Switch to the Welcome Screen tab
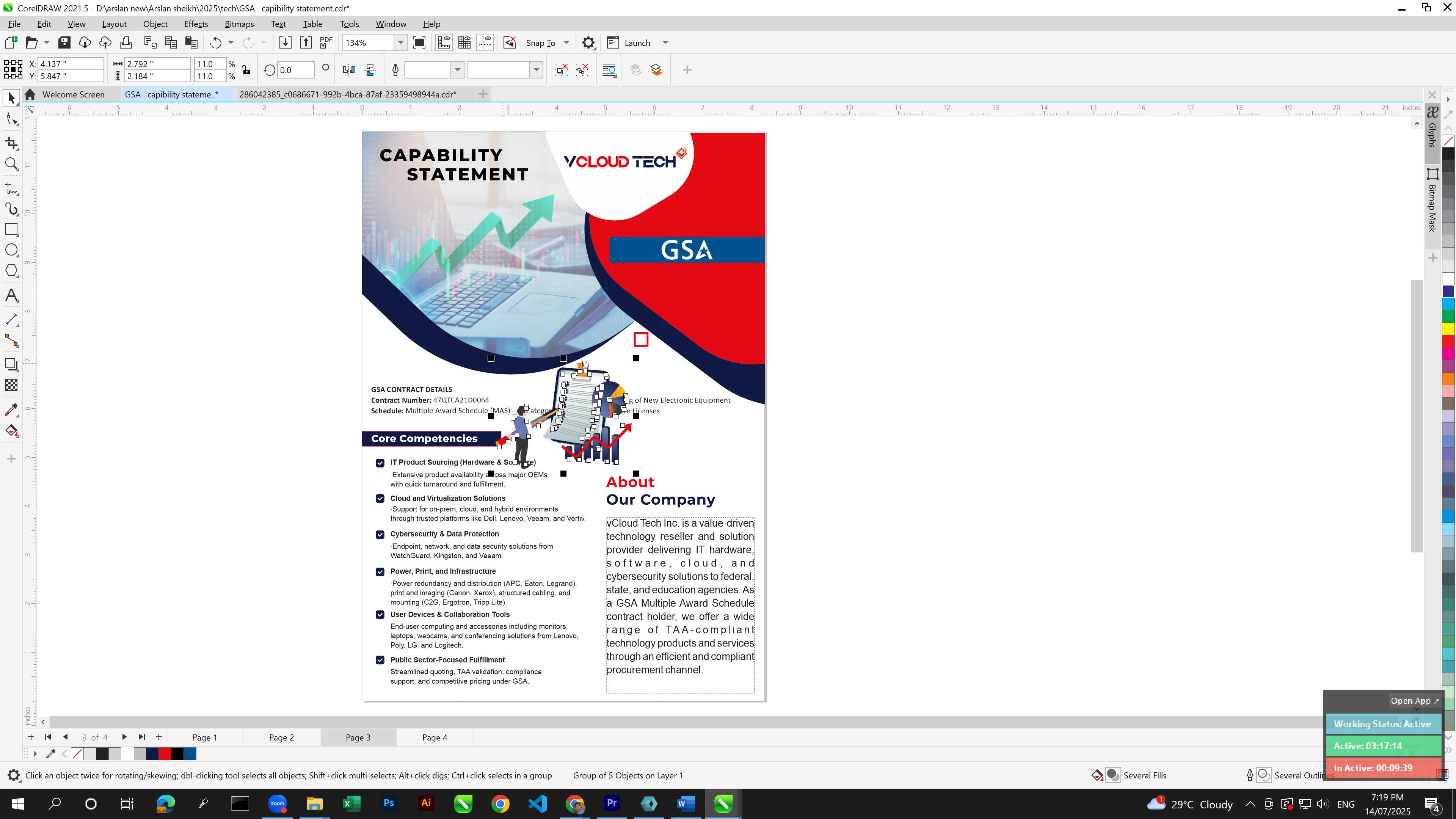1456x819 pixels. click(73, 94)
